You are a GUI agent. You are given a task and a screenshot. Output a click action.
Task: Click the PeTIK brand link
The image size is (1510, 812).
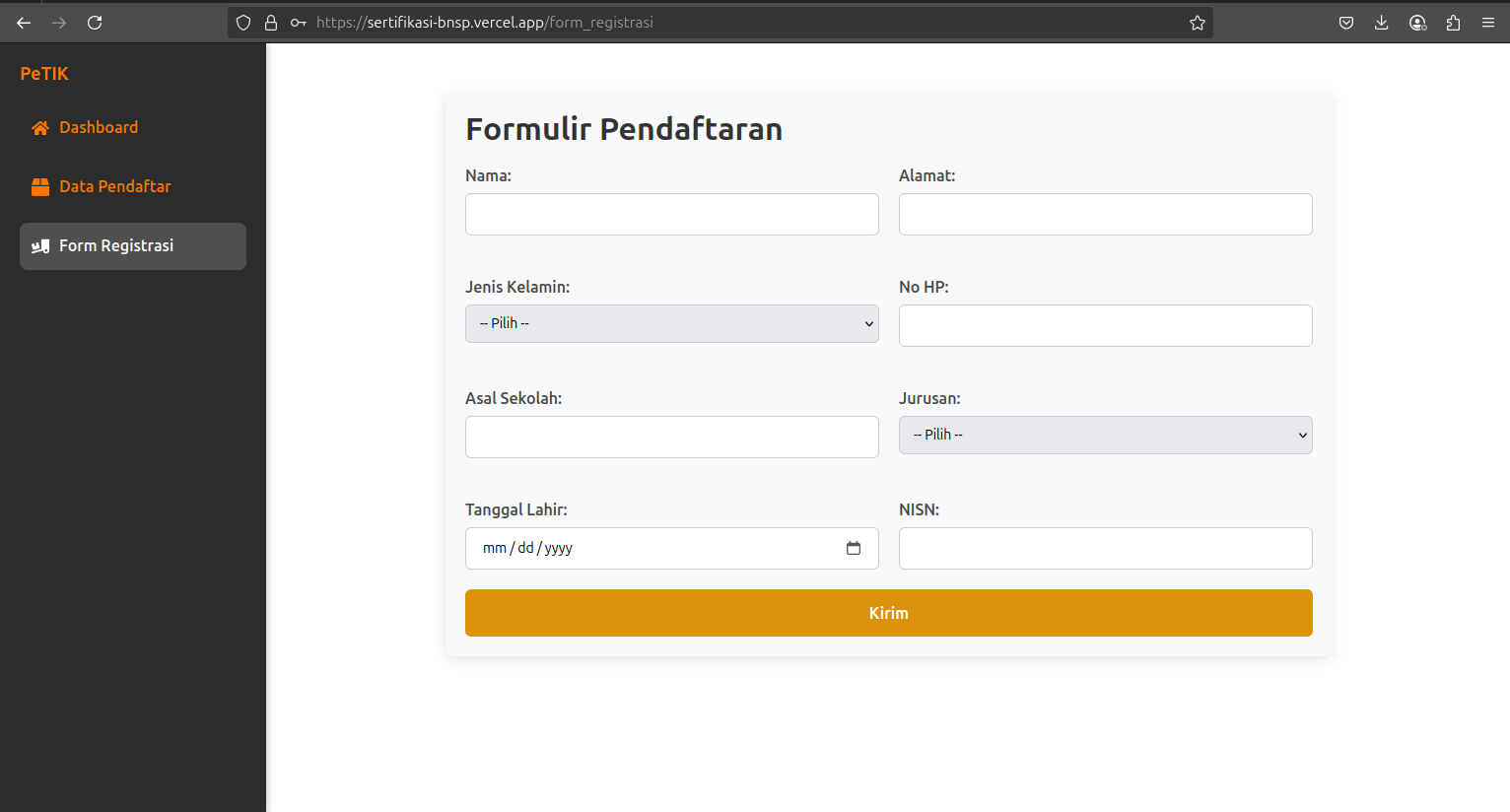click(x=44, y=74)
